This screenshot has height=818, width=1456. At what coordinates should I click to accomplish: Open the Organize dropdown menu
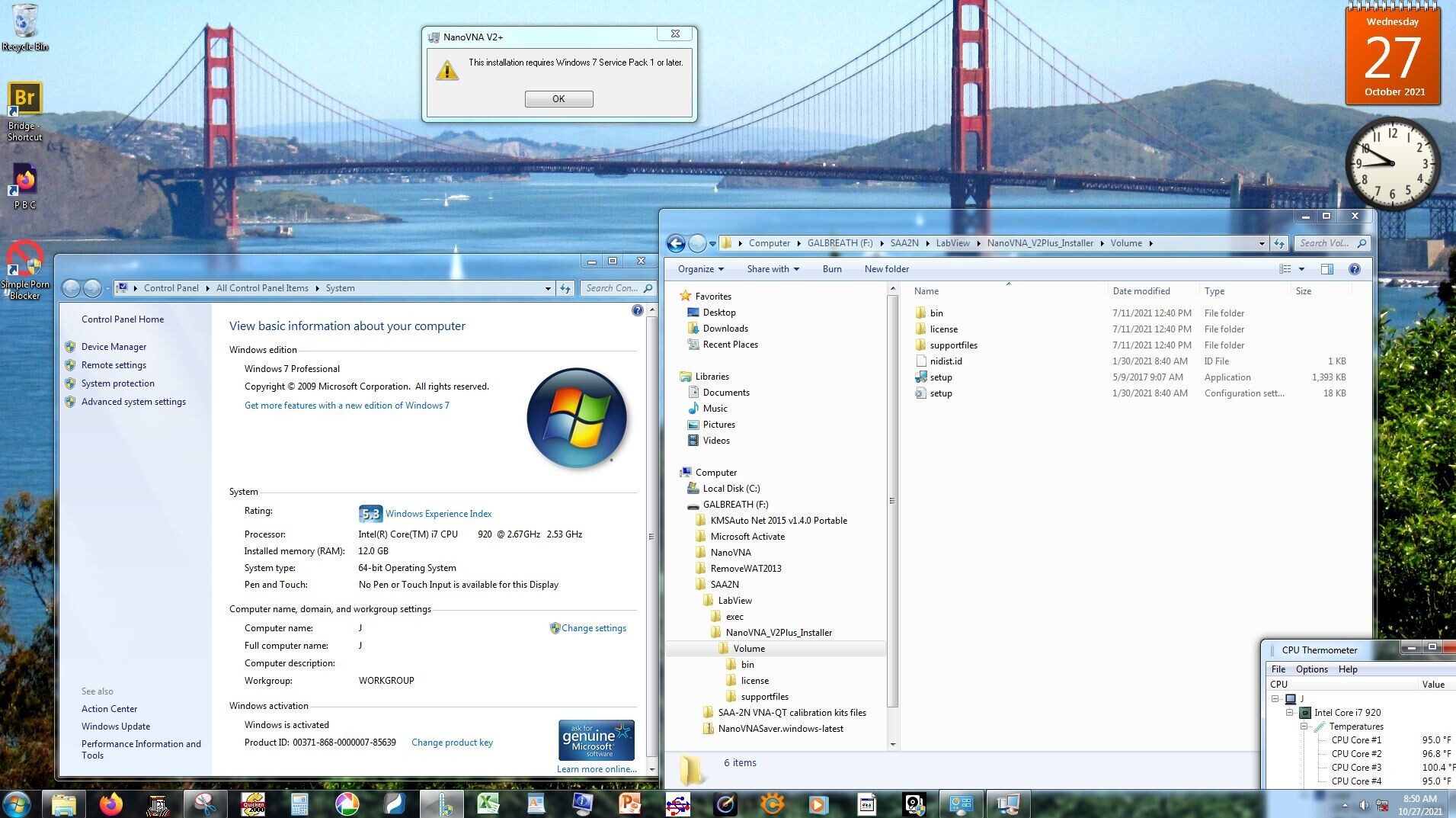pyautogui.click(x=700, y=269)
